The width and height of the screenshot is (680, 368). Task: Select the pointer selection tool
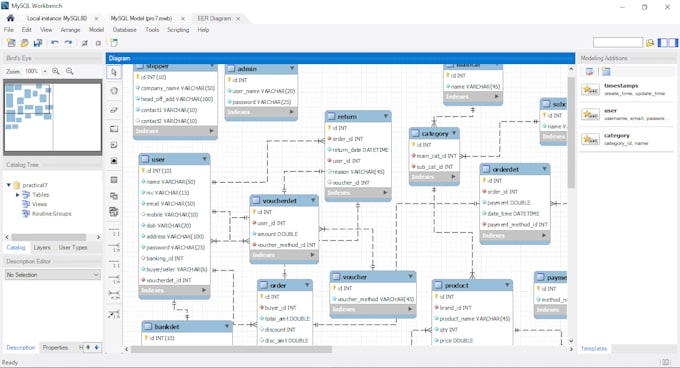point(114,72)
